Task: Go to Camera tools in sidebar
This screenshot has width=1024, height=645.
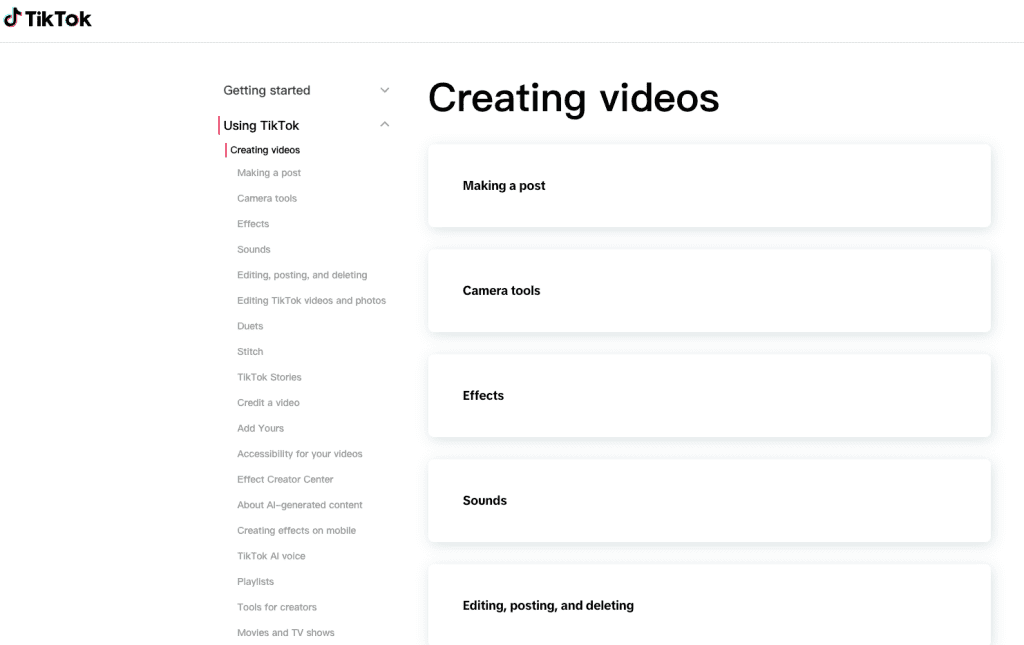Action: pyautogui.click(x=267, y=198)
